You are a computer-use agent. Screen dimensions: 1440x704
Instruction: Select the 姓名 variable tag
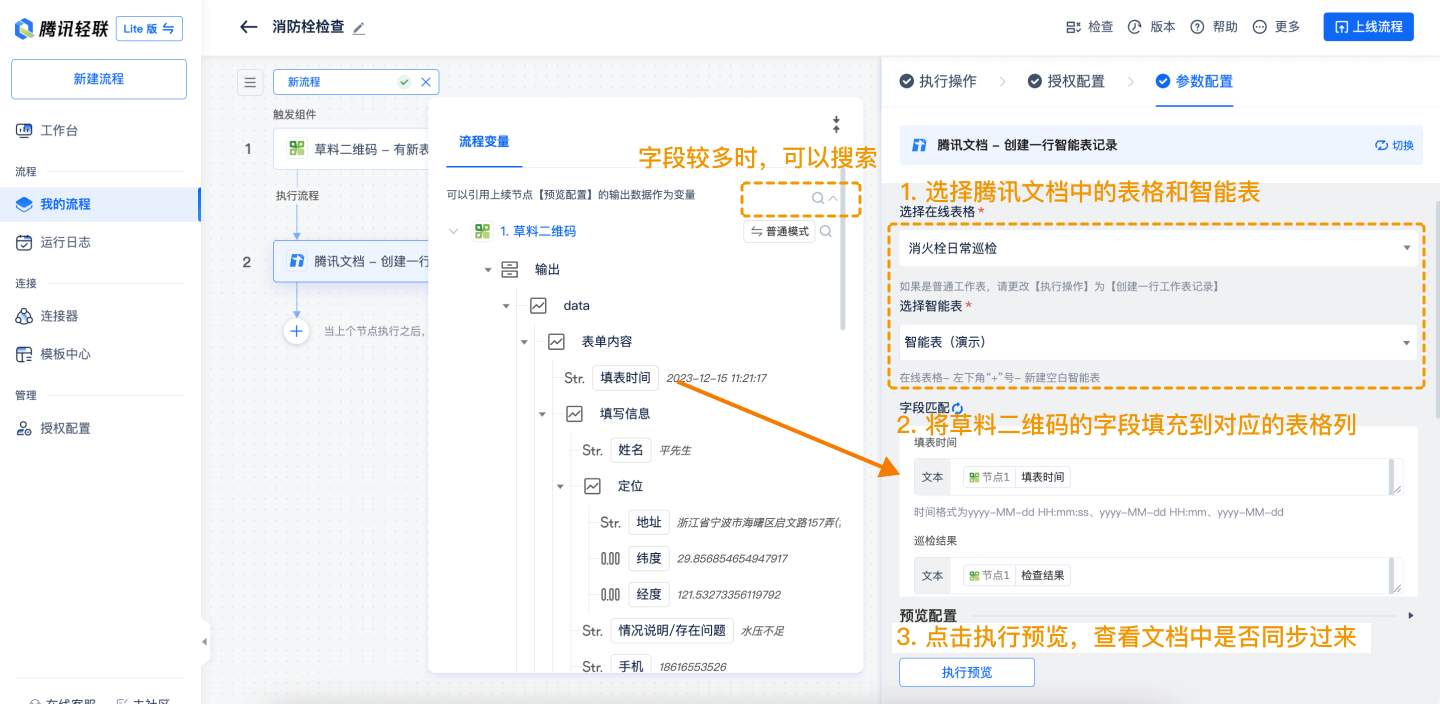click(x=631, y=450)
